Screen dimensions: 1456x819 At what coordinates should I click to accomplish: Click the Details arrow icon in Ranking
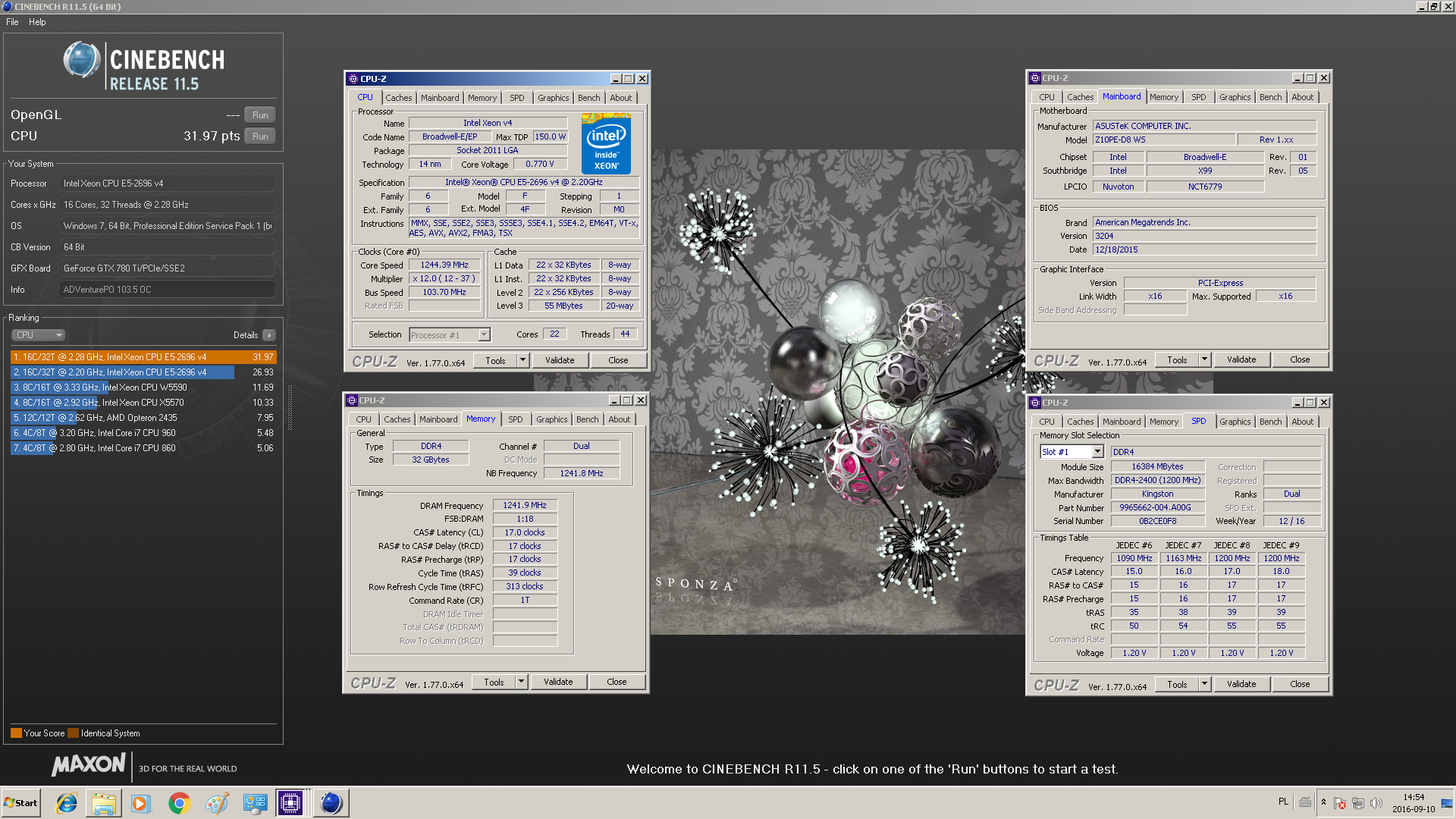(x=269, y=335)
